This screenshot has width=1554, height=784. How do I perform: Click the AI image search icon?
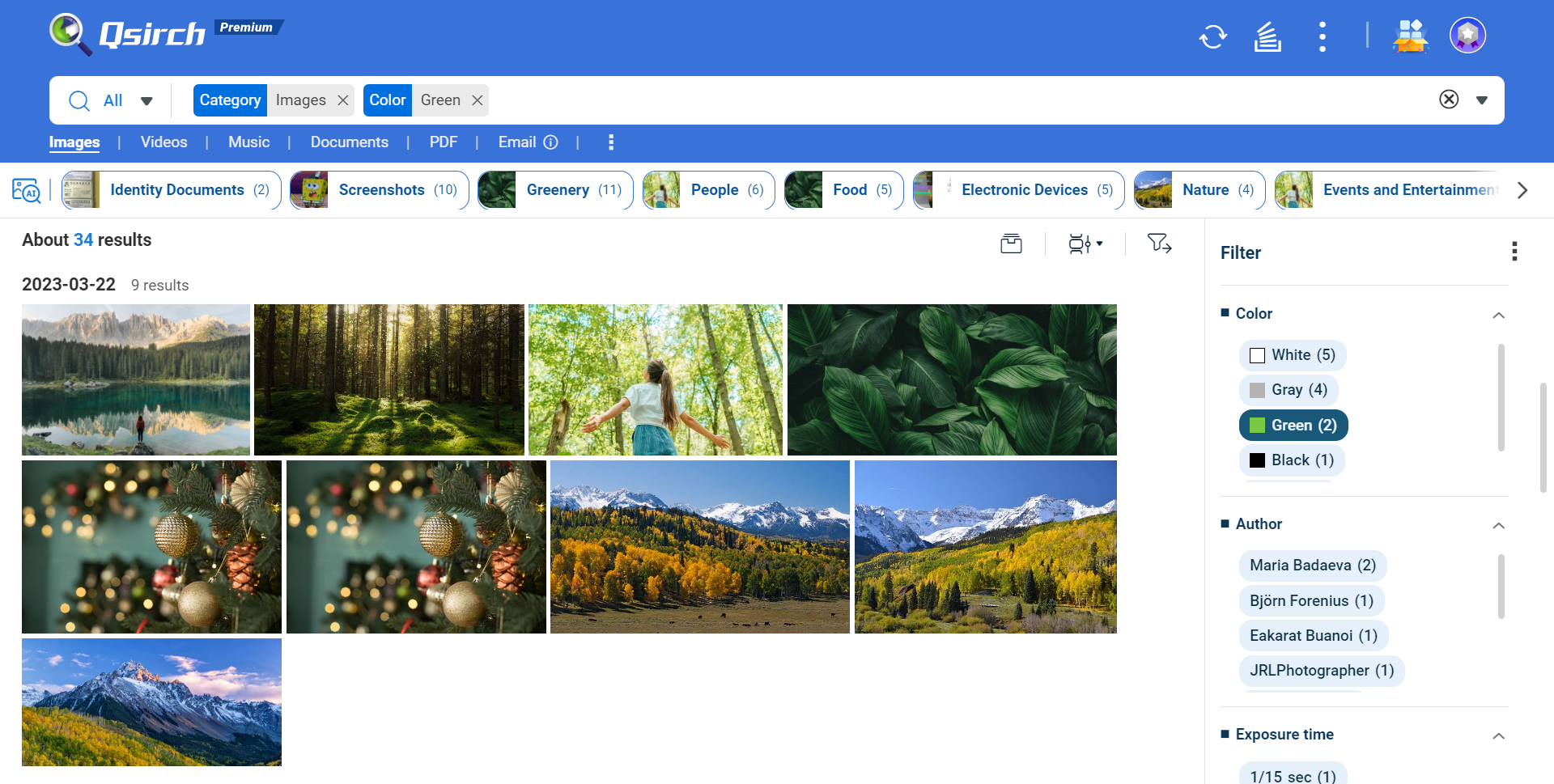(26, 190)
